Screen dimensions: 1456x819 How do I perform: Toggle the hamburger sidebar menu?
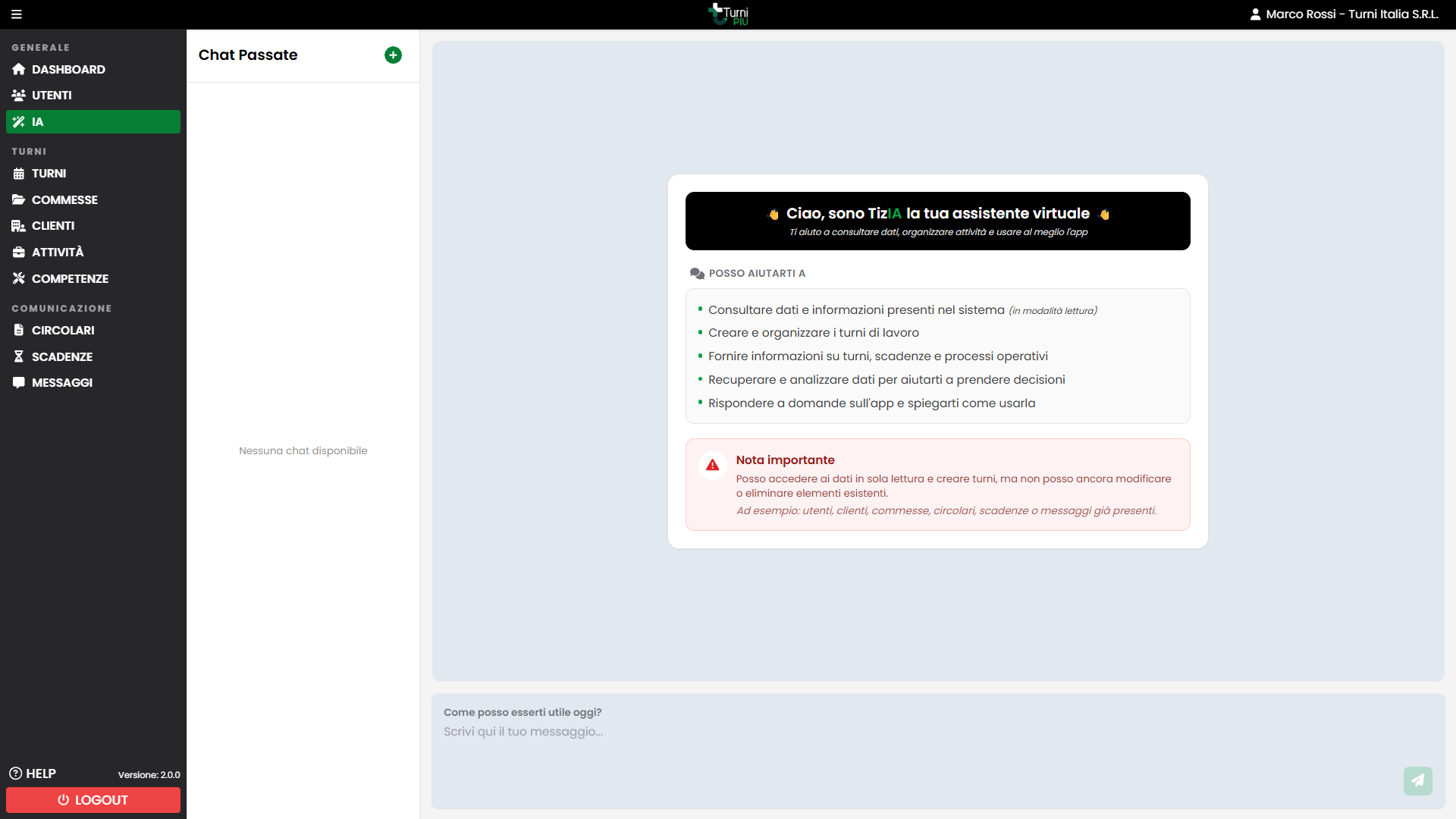click(x=17, y=14)
